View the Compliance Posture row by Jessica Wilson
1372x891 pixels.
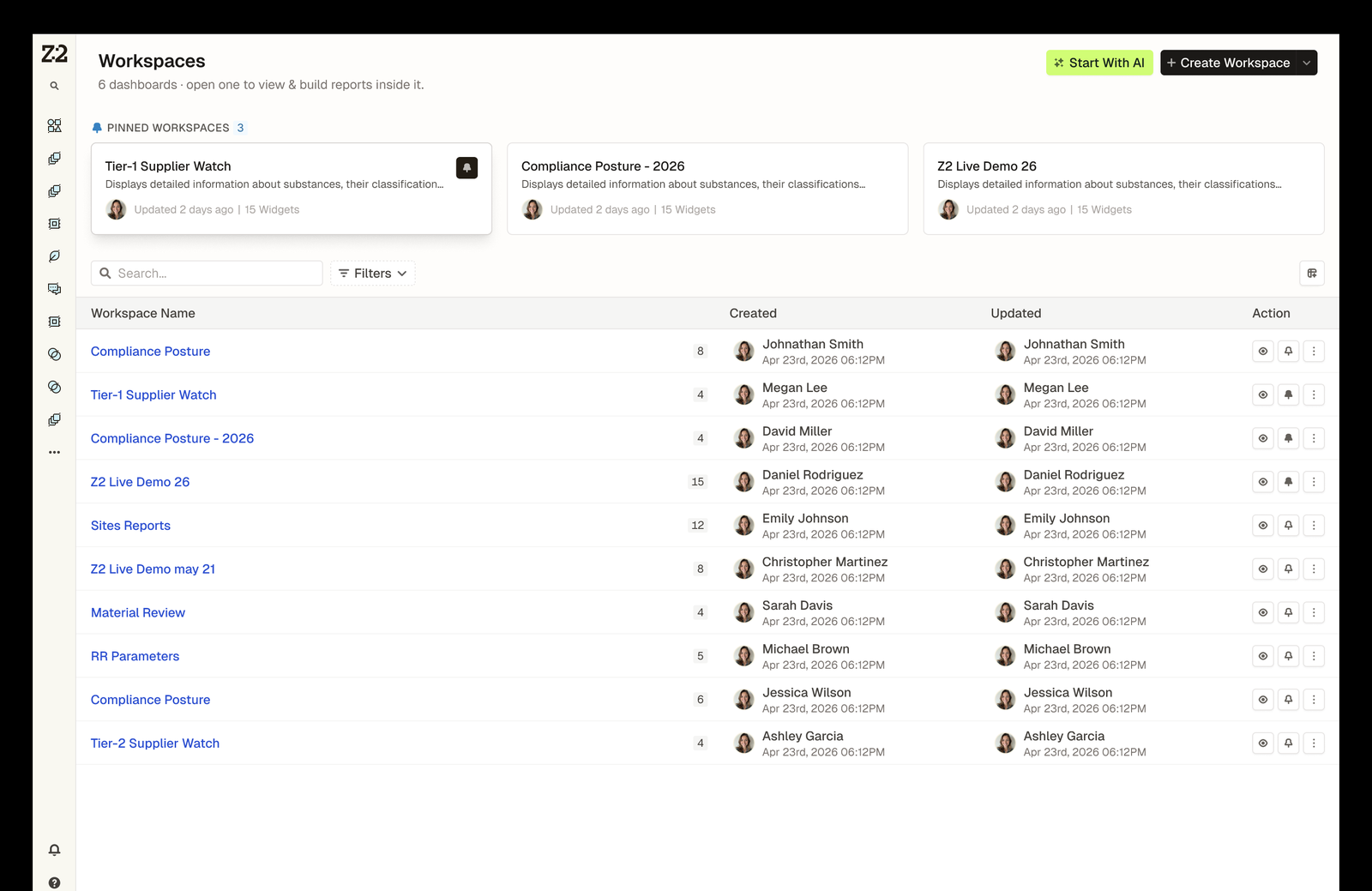tap(1263, 700)
